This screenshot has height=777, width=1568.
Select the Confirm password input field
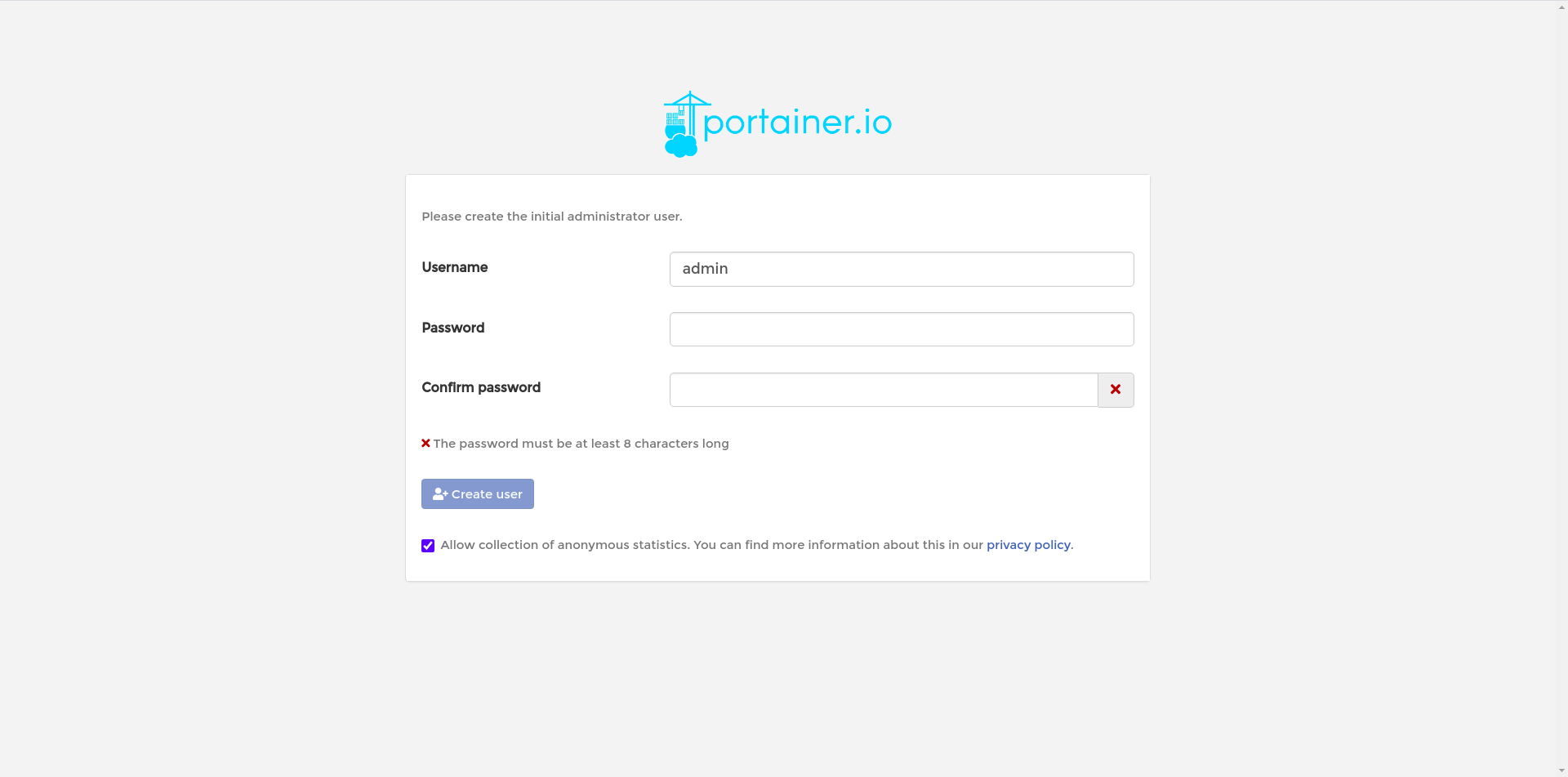883,390
